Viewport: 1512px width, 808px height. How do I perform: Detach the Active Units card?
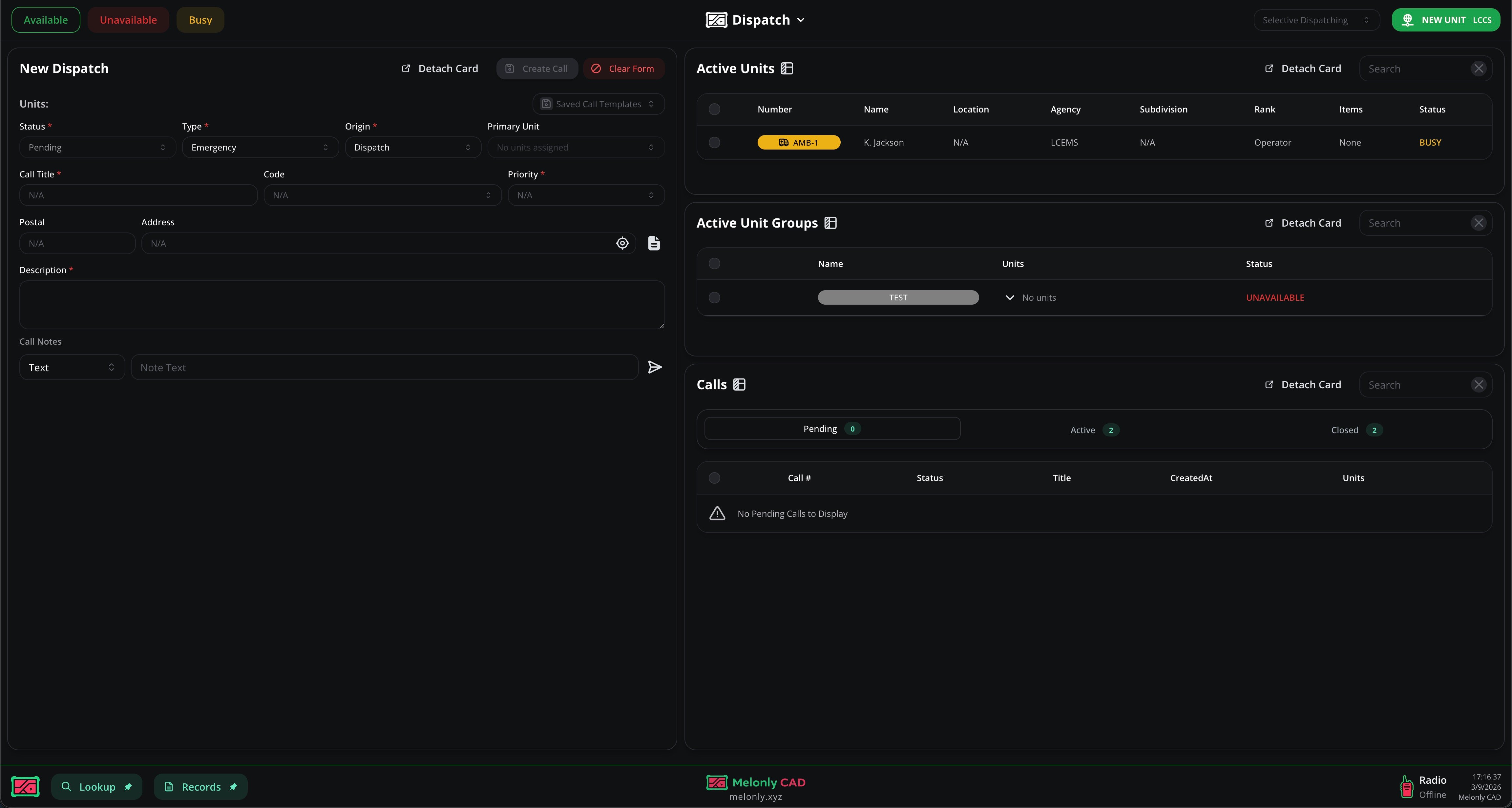1302,69
